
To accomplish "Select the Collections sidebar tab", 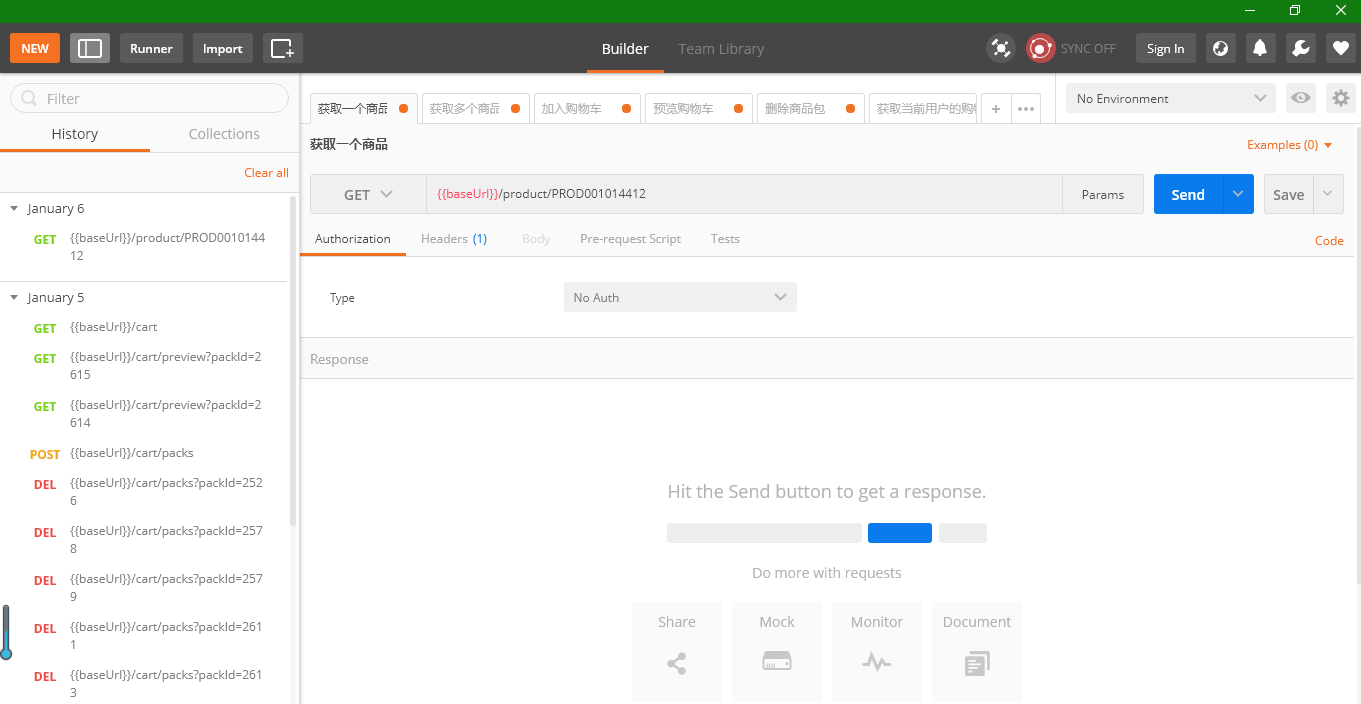I will tap(224, 134).
